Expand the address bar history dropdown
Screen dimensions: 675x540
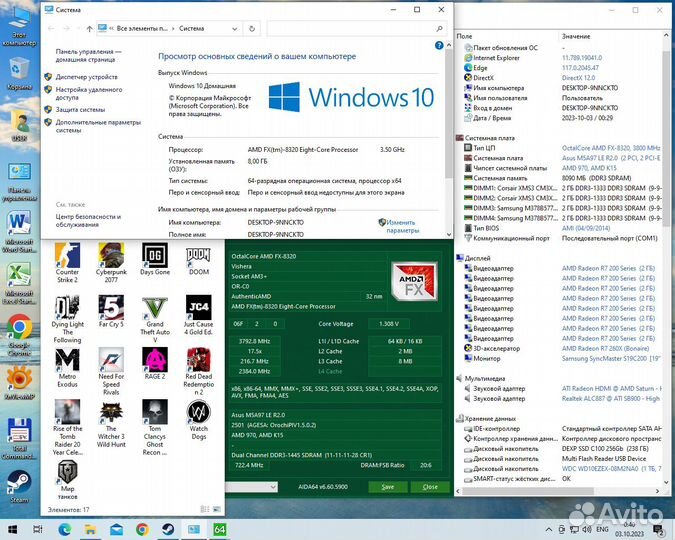coord(235,29)
